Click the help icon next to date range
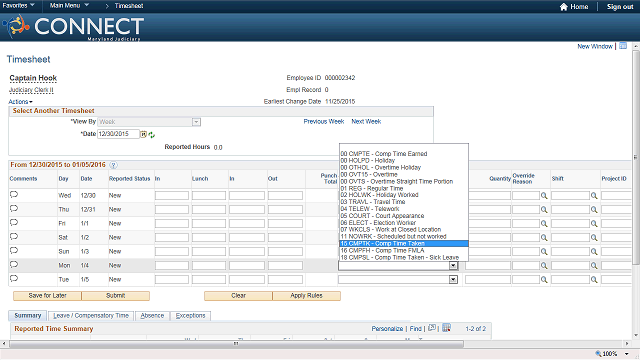The width and height of the screenshot is (640, 360). (113, 165)
